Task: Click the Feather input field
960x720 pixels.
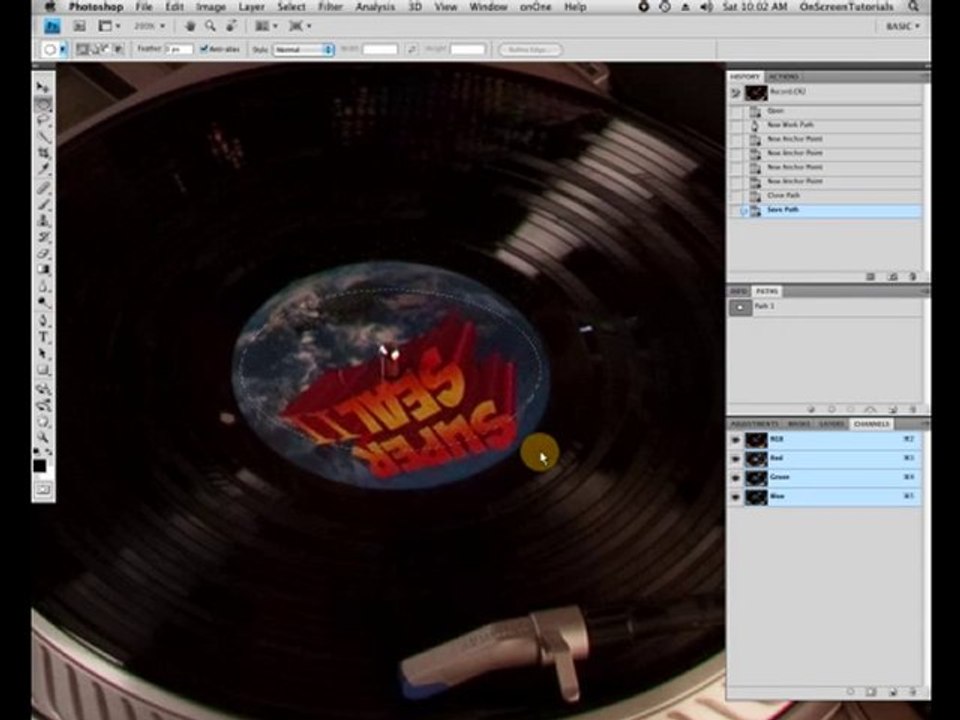Action: (x=179, y=49)
